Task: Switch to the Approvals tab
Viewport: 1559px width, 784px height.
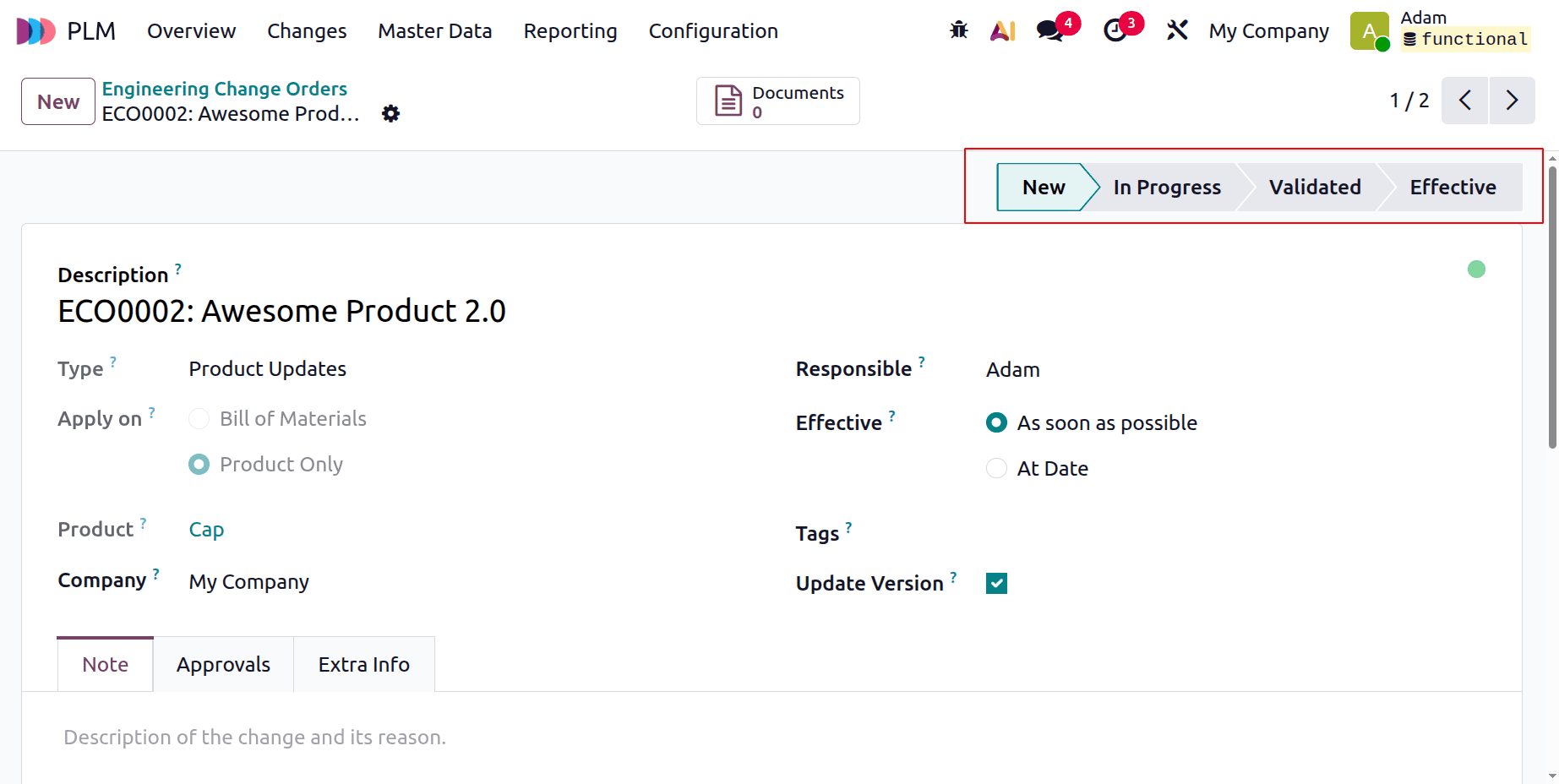Action: point(223,664)
